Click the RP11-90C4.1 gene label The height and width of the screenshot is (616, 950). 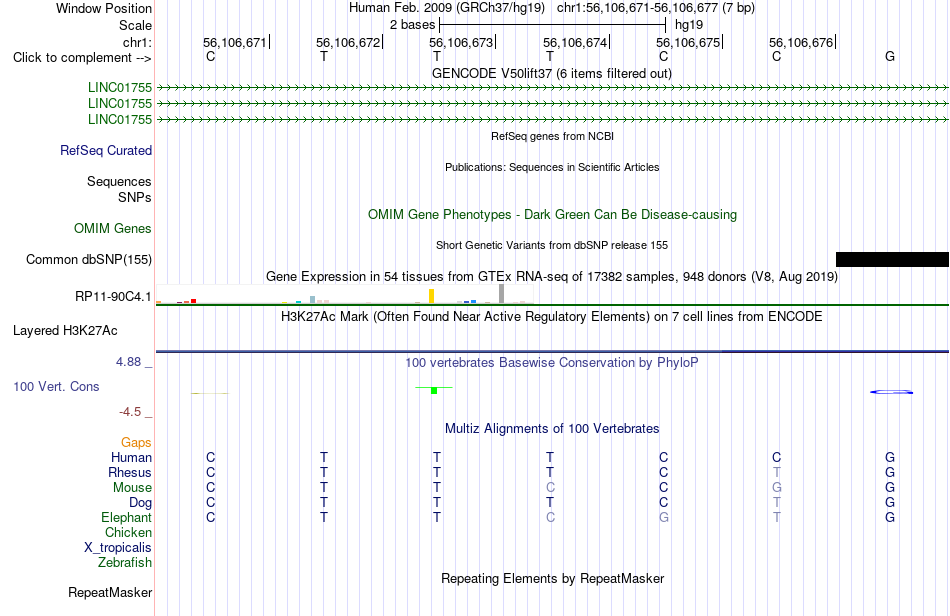click(113, 296)
